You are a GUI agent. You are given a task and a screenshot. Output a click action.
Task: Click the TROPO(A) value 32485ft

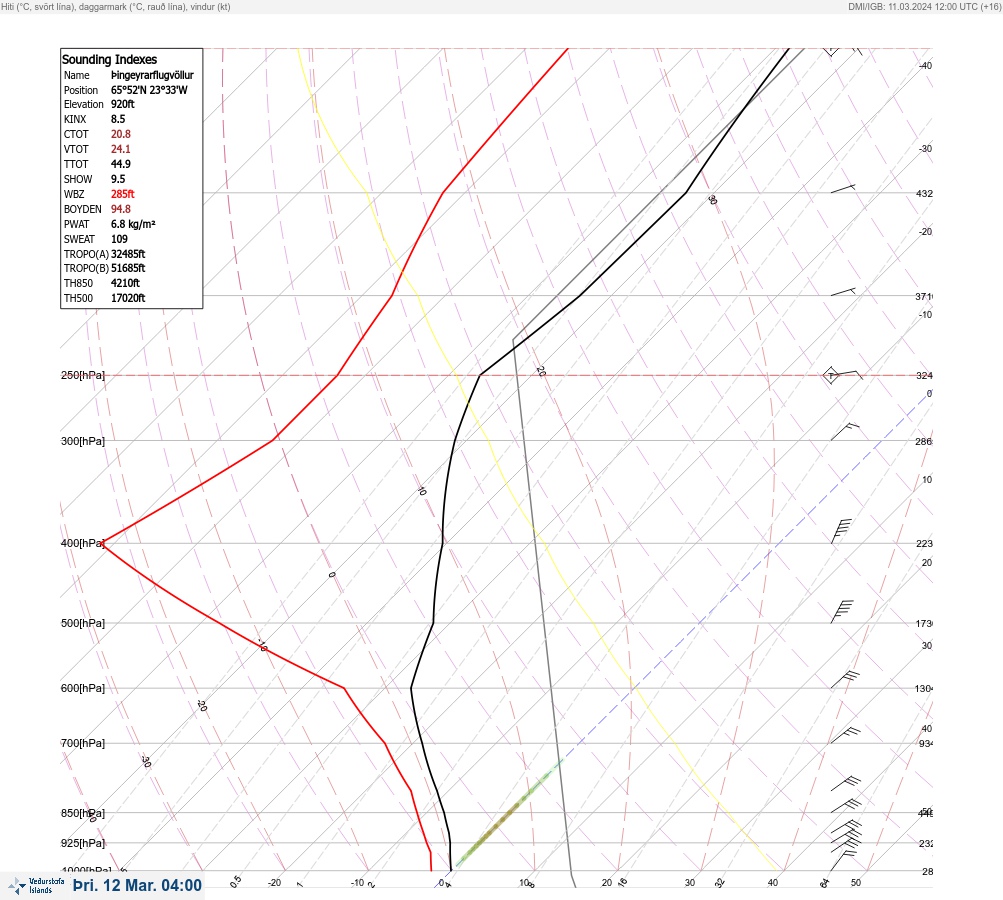pos(128,254)
